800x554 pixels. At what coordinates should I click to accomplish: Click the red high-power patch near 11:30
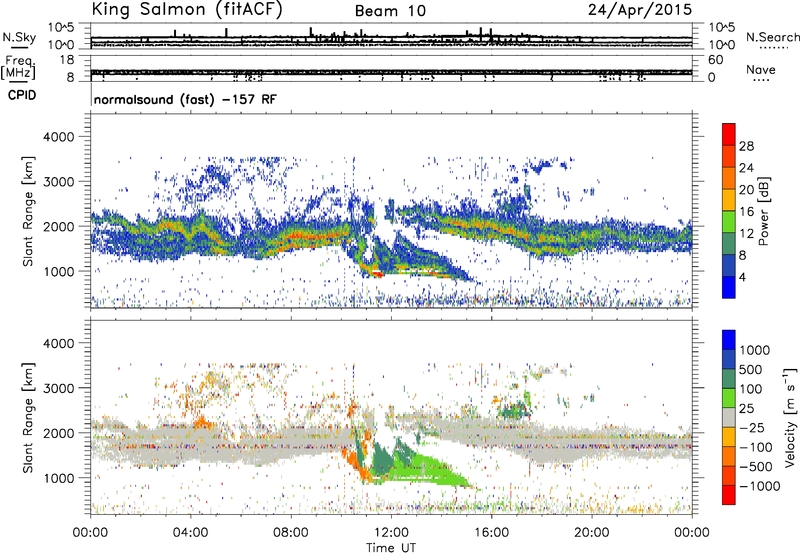click(377, 274)
